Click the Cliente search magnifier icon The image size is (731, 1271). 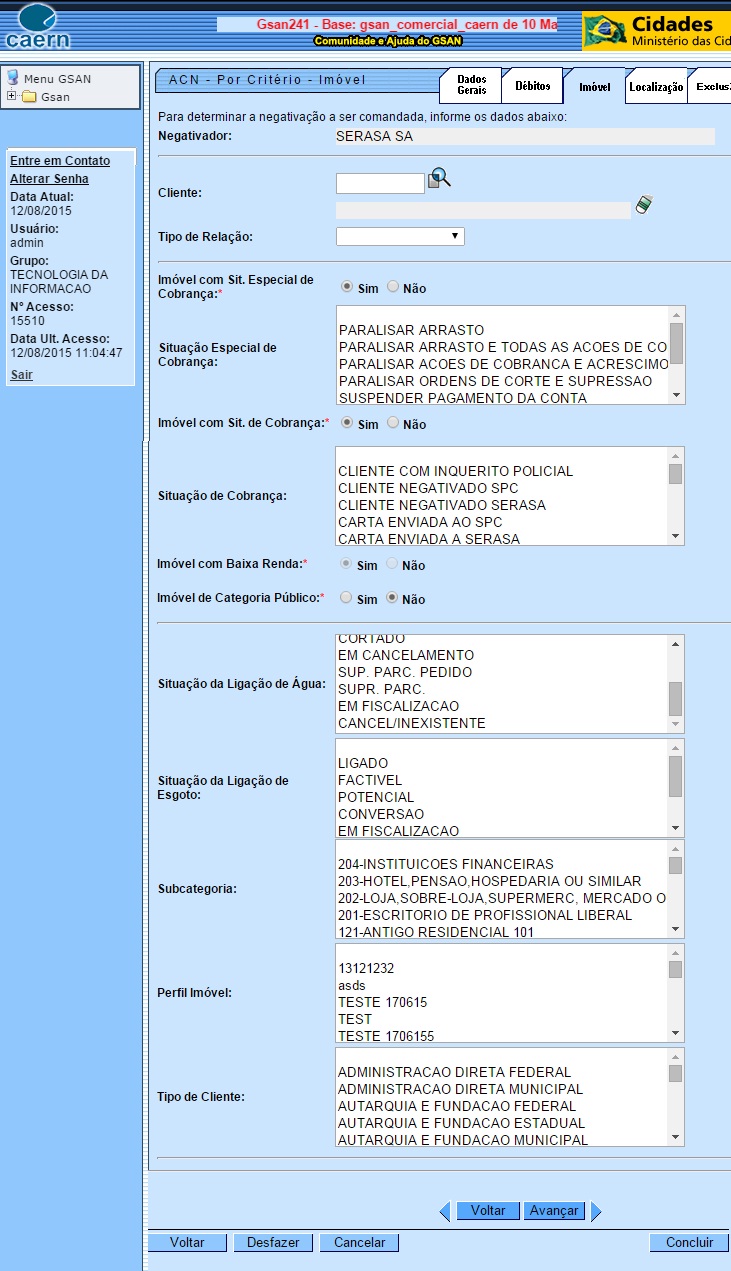[440, 179]
